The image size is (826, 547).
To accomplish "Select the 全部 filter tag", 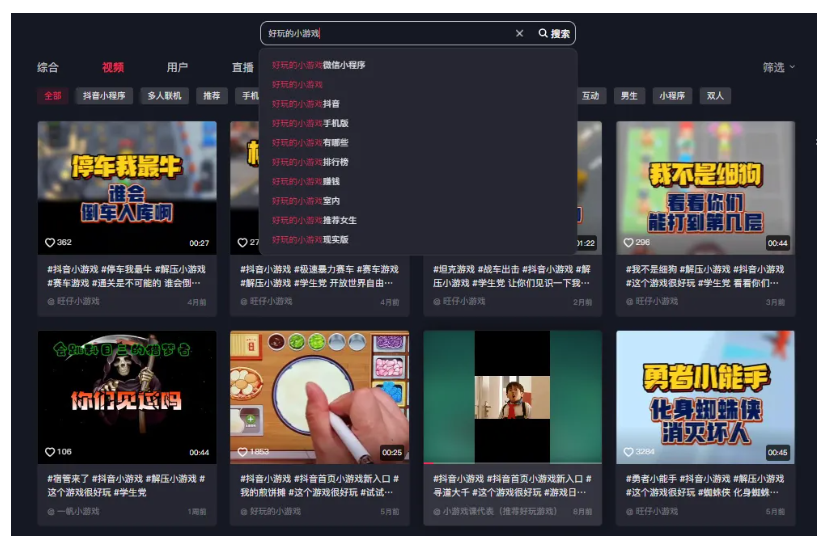I will coord(52,96).
